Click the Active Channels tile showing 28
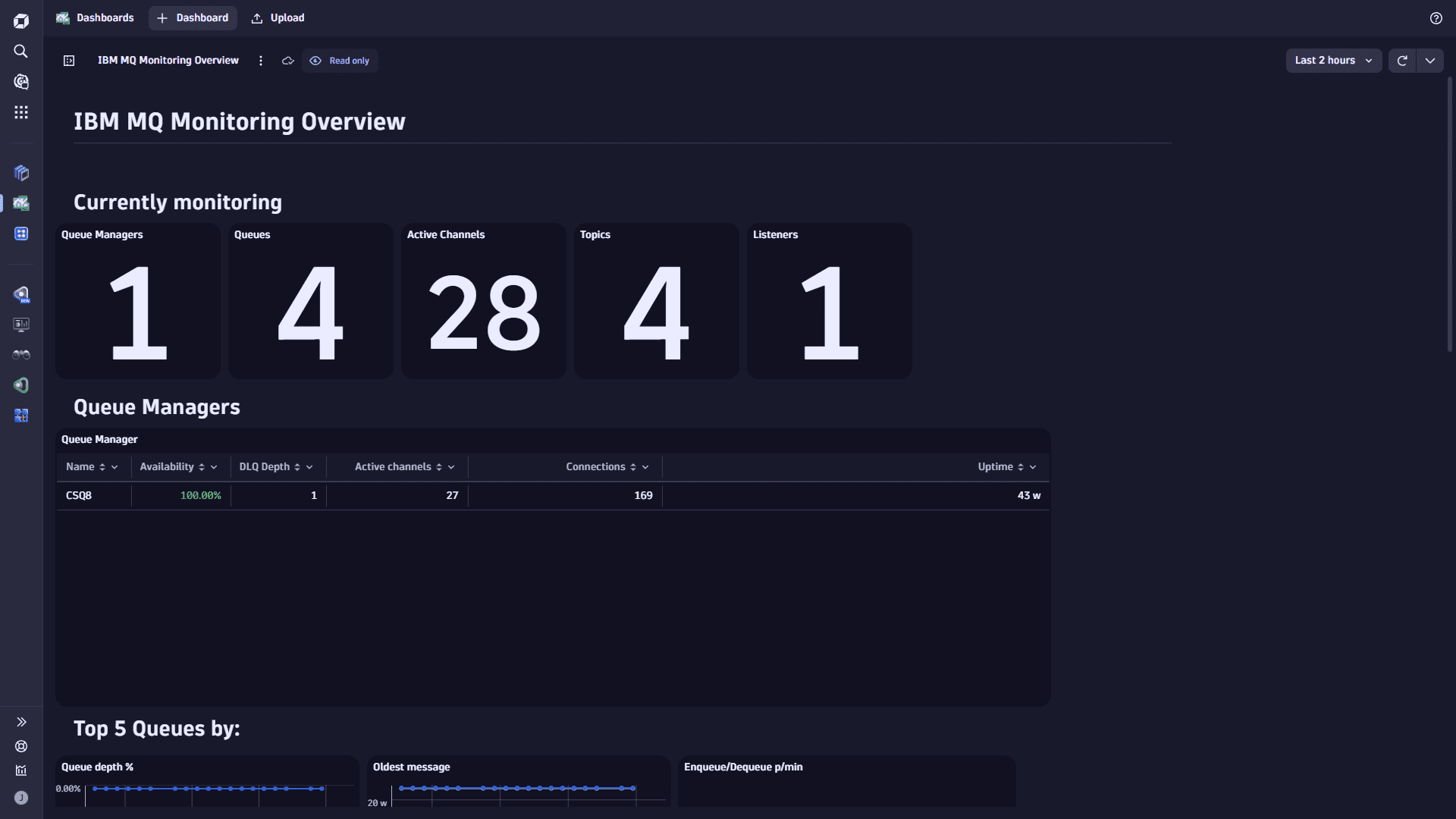Screen dimensions: 1456x819 (x=484, y=301)
